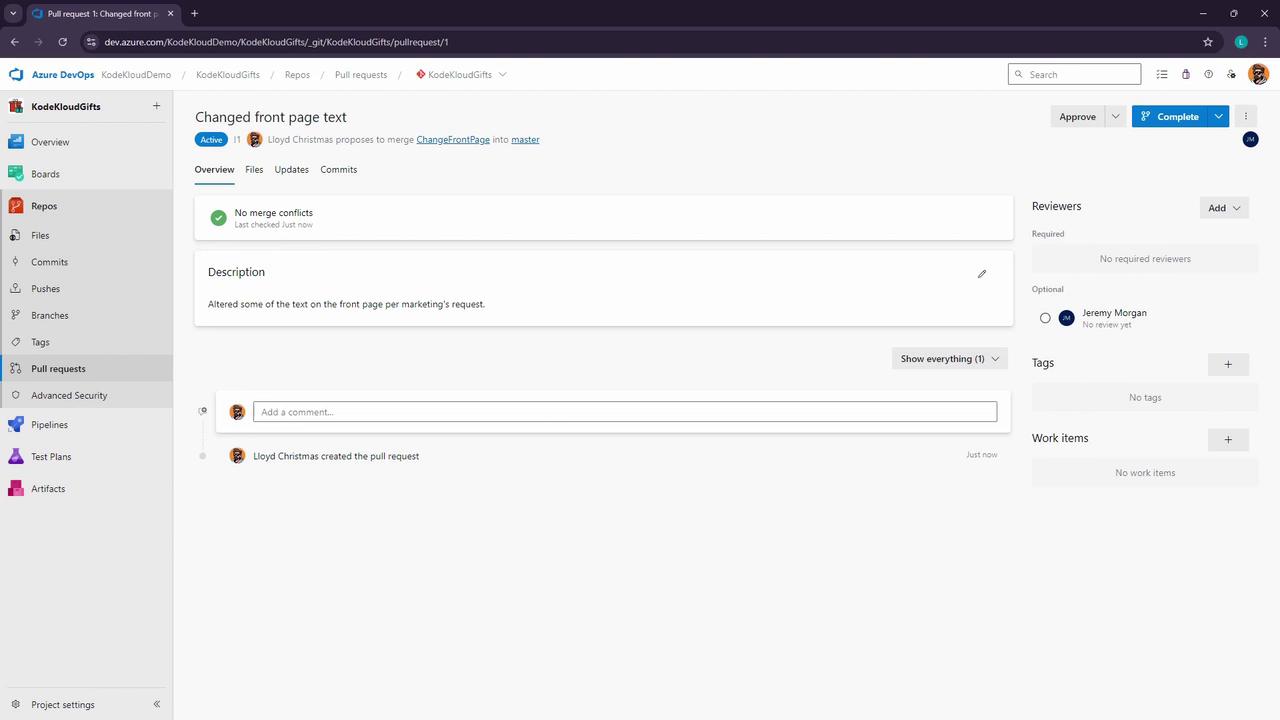The width and height of the screenshot is (1280, 720).
Task: Open the help question mark icon
Action: [1208, 74]
